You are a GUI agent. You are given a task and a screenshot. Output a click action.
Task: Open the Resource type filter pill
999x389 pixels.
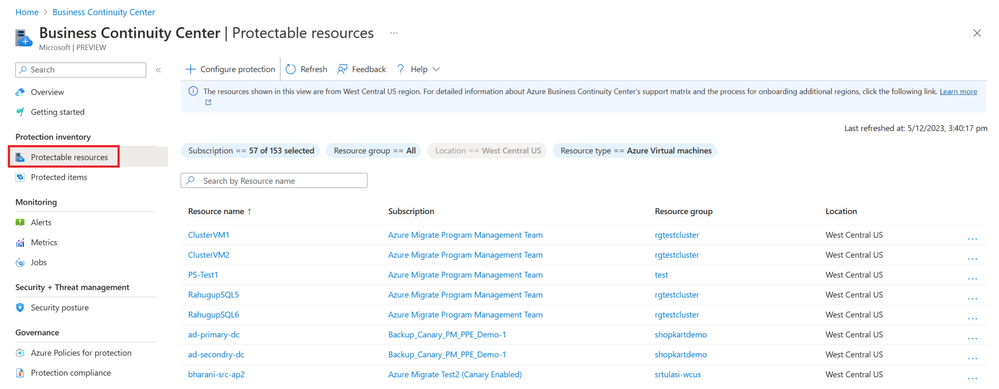tap(635, 151)
